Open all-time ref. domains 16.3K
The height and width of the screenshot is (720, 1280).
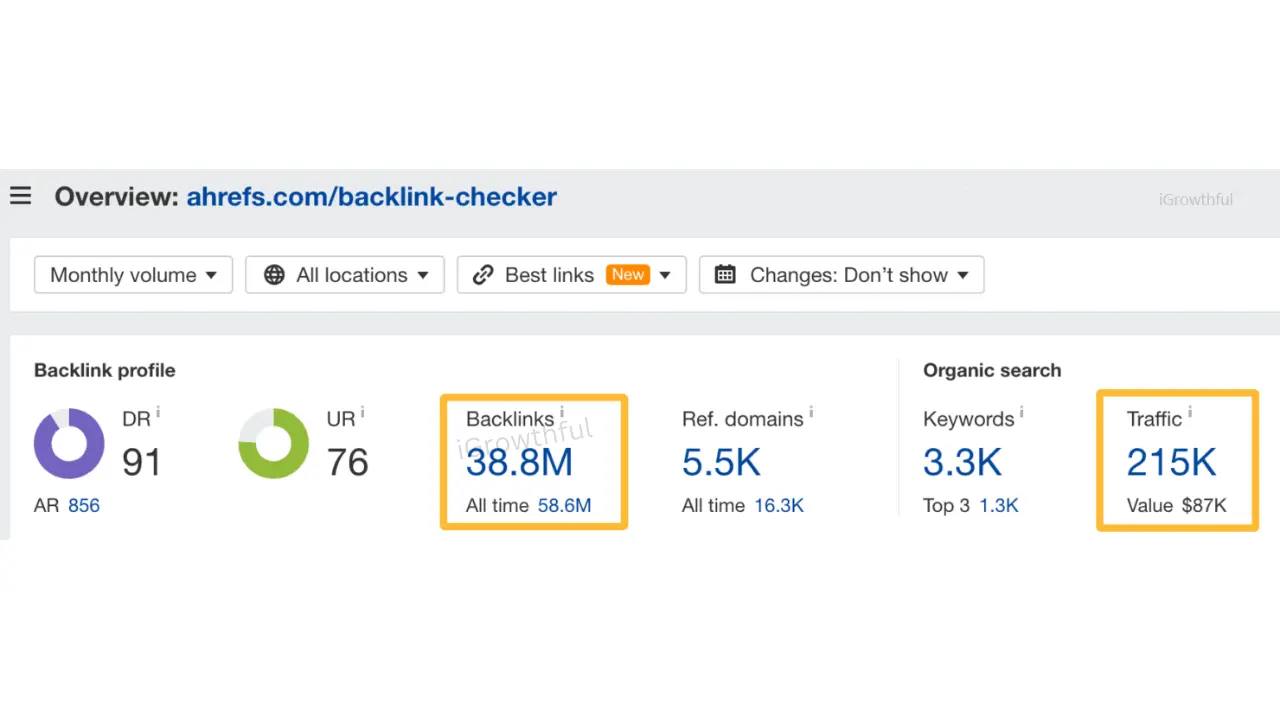[x=779, y=505]
